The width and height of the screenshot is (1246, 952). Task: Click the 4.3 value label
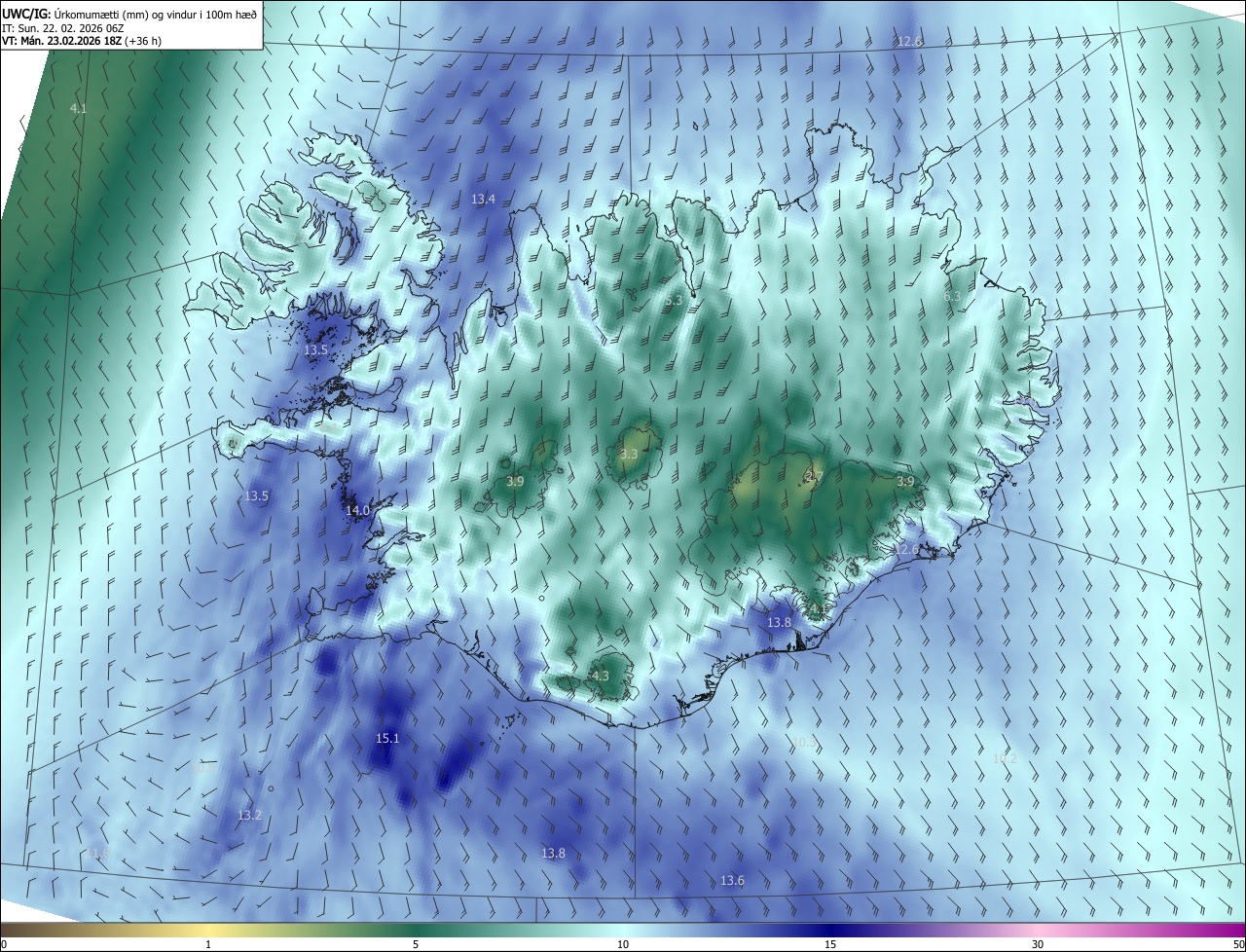coord(600,677)
